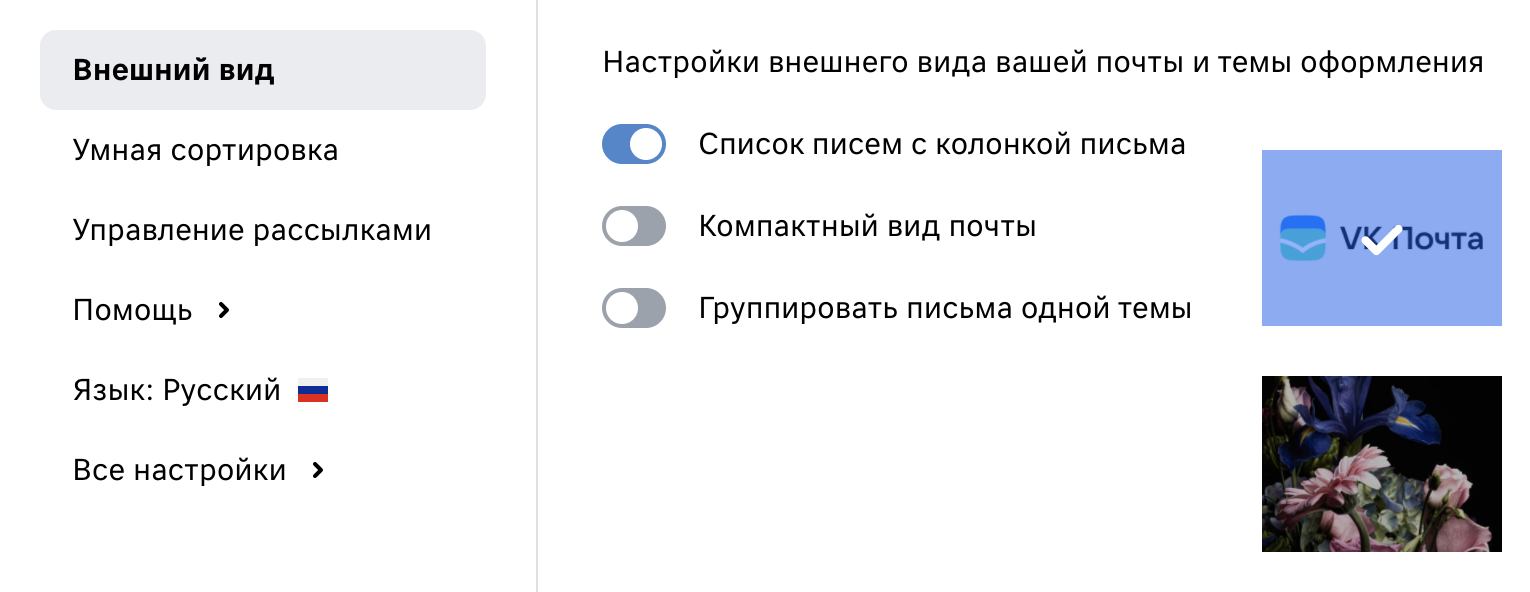This screenshot has width=1530, height=592.
Task: Click the Russian flag icon
Action: pos(313,392)
